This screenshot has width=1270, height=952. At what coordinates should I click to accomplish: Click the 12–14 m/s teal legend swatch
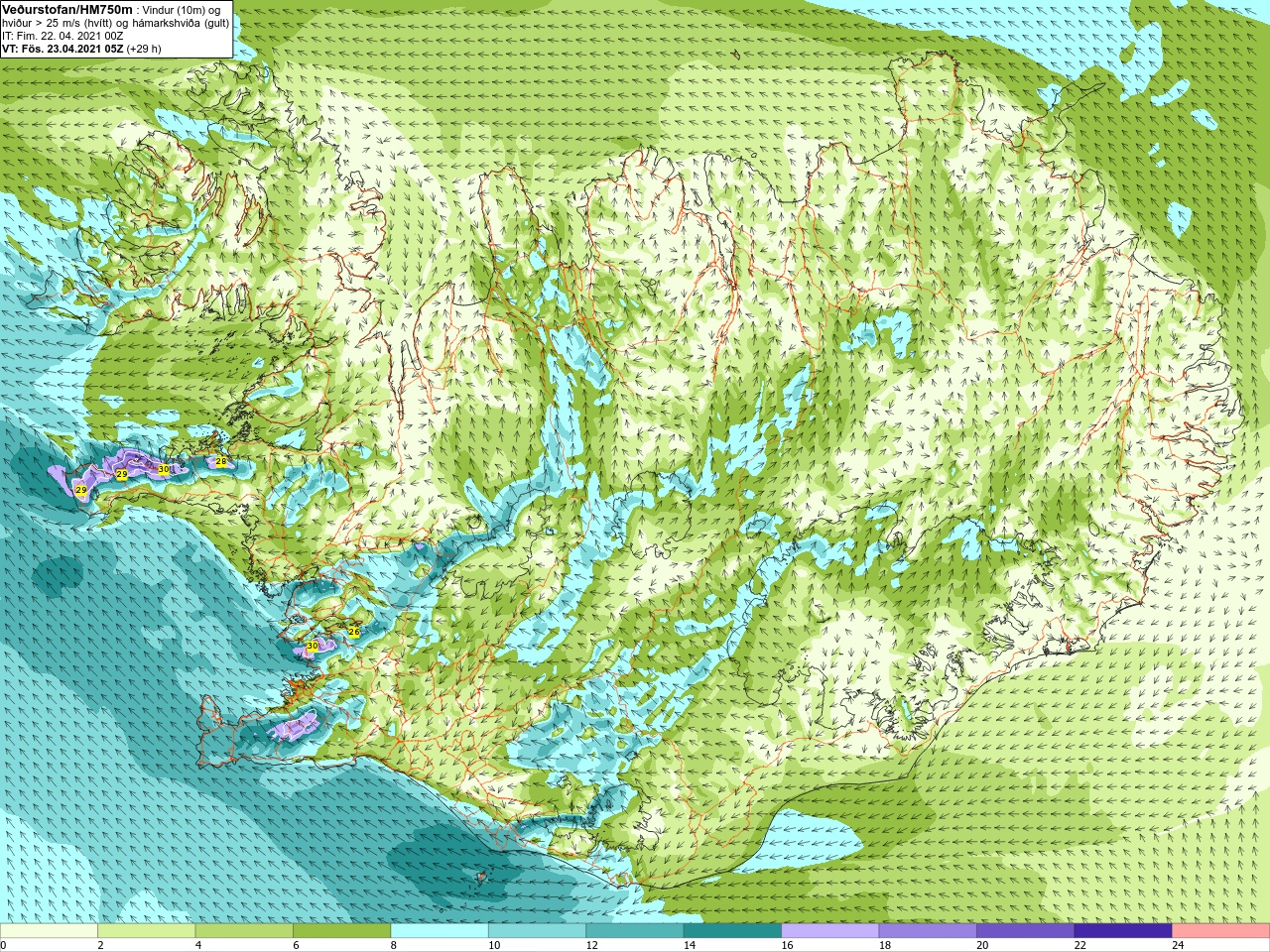tap(635, 931)
